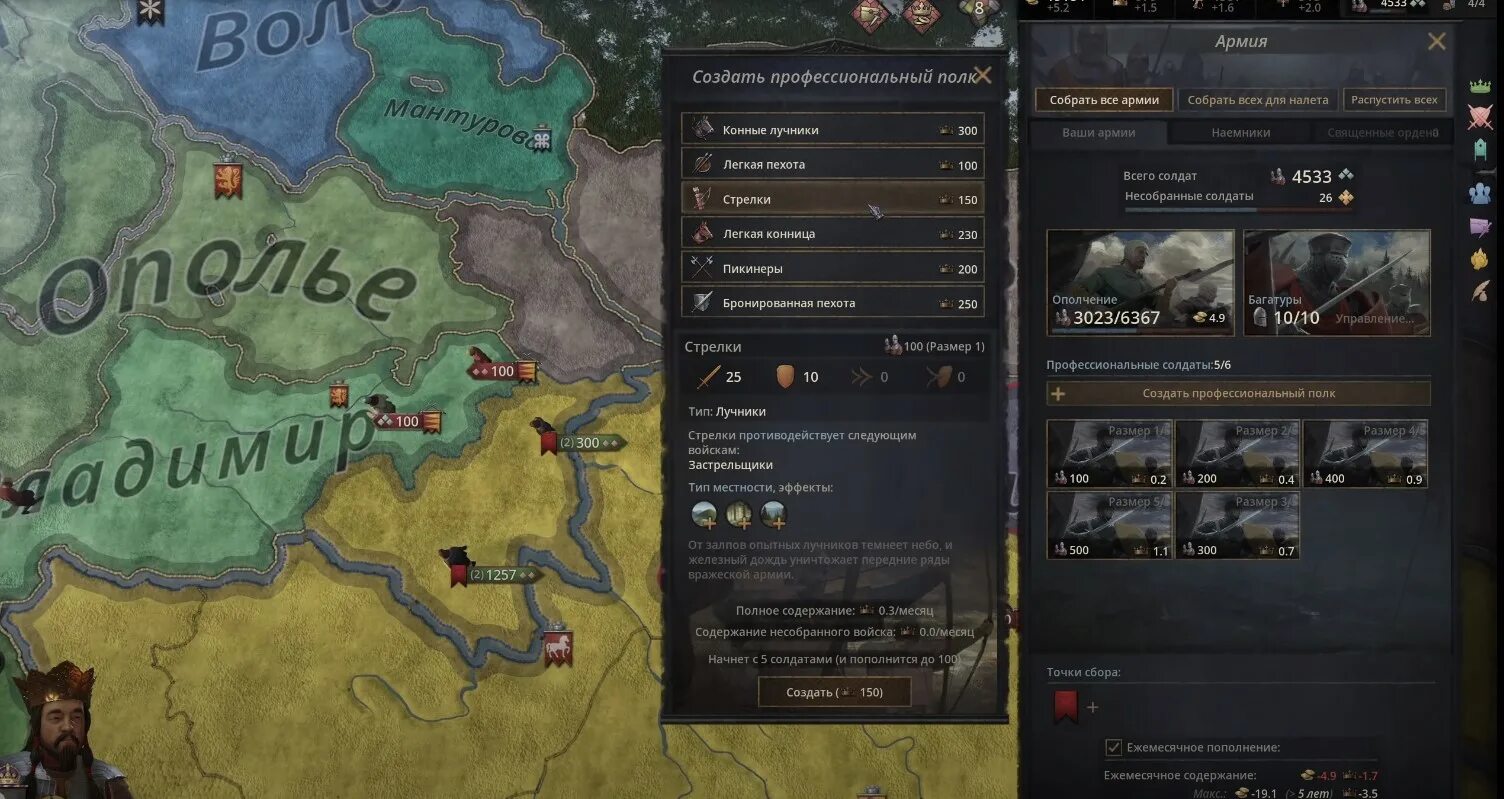Open the Багатуры knights thumbnail

[x=1337, y=283]
